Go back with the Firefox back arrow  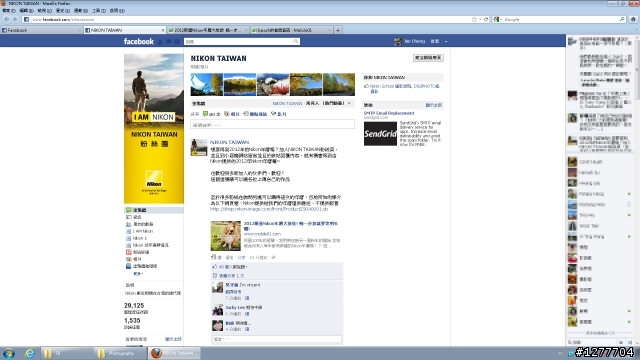[7, 19]
